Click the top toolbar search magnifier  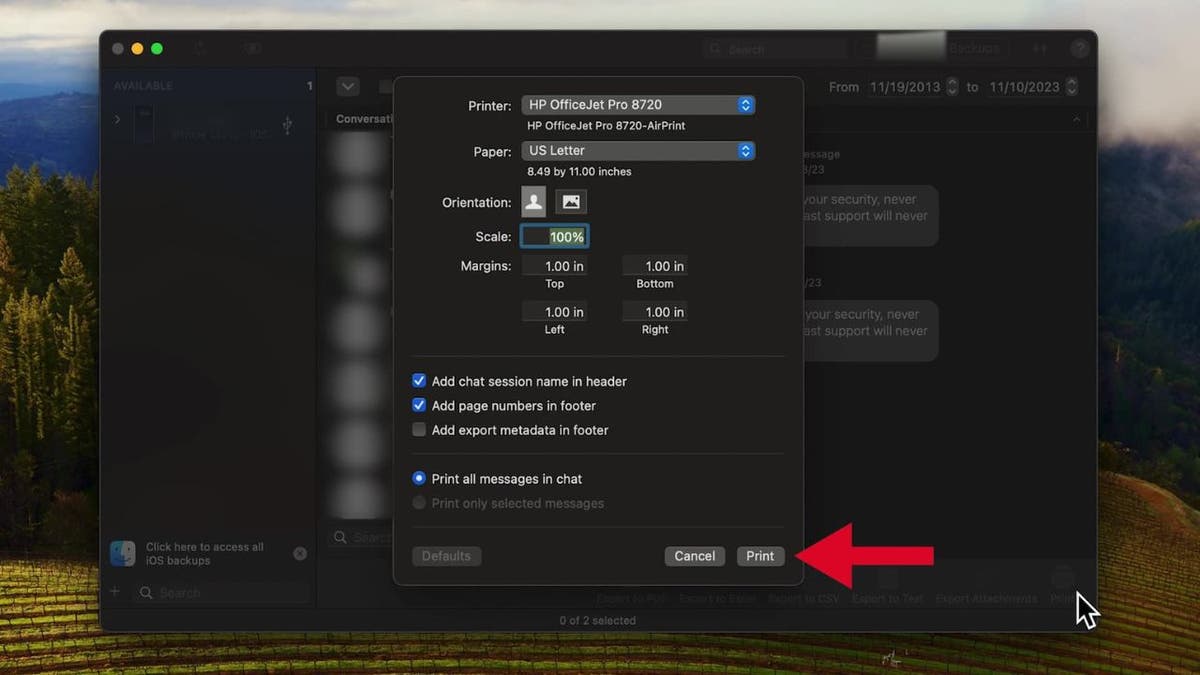click(714, 49)
